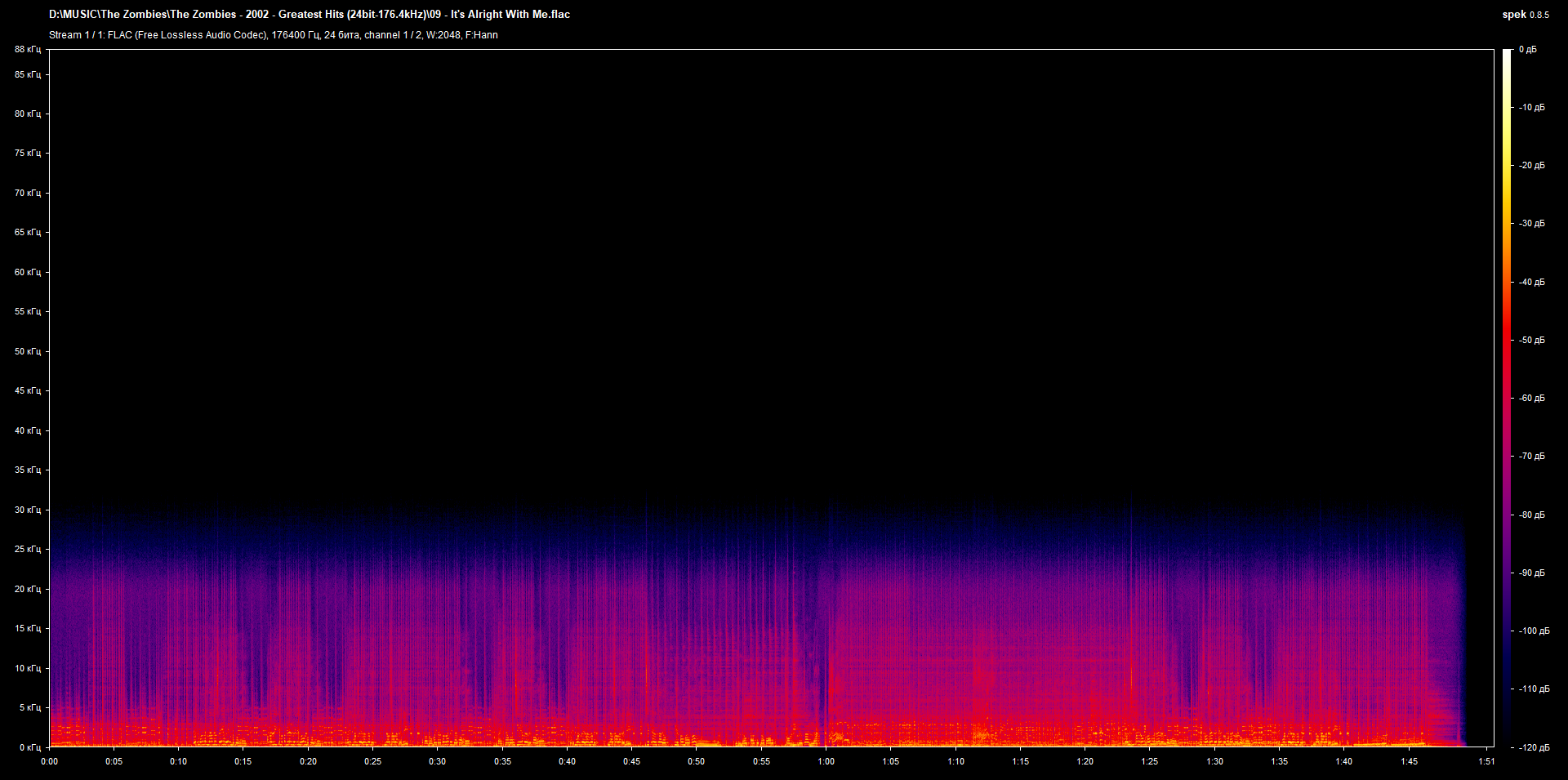Image resolution: width=1568 pixels, height=780 pixels.
Task: Click the 0 кГц frequency label
Action: tap(30, 747)
